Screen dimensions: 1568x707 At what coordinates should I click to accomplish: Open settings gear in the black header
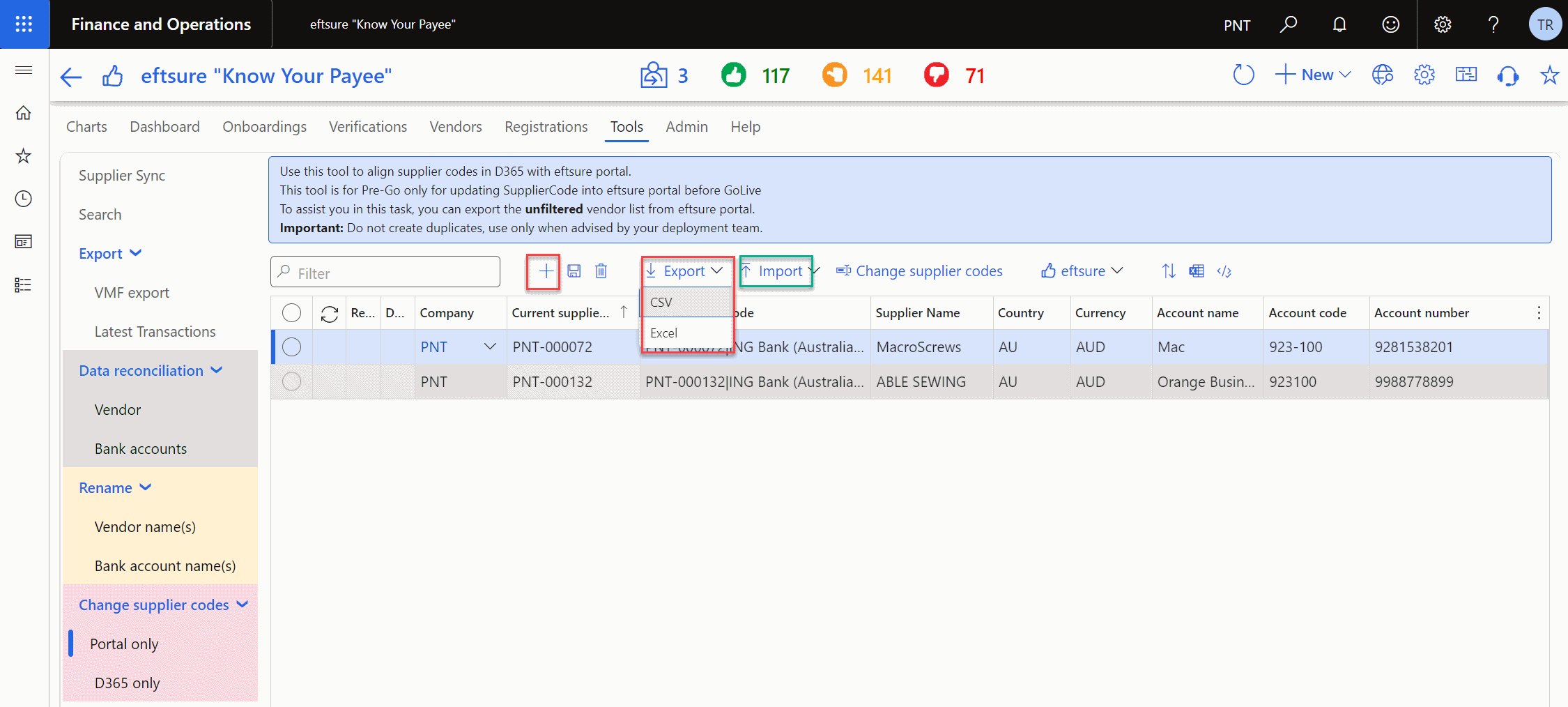[x=1443, y=24]
